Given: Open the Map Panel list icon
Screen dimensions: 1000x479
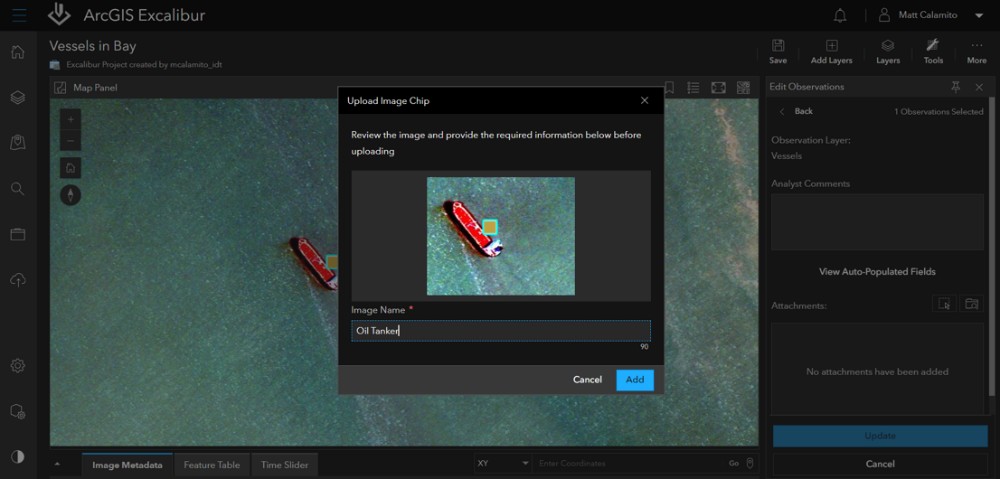Looking at the screenshot, I should [x=693, y=87].
